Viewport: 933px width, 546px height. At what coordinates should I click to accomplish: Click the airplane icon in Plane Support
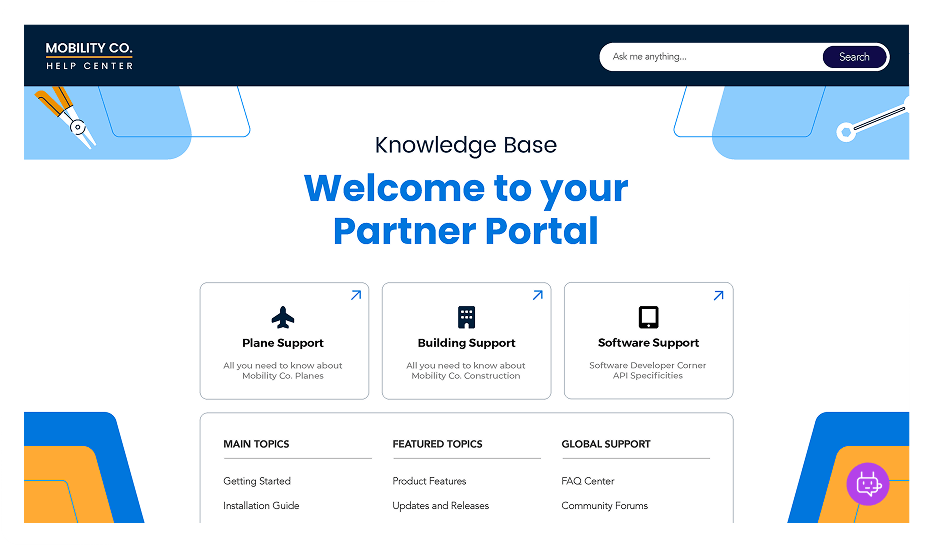[x=283, y=318]
